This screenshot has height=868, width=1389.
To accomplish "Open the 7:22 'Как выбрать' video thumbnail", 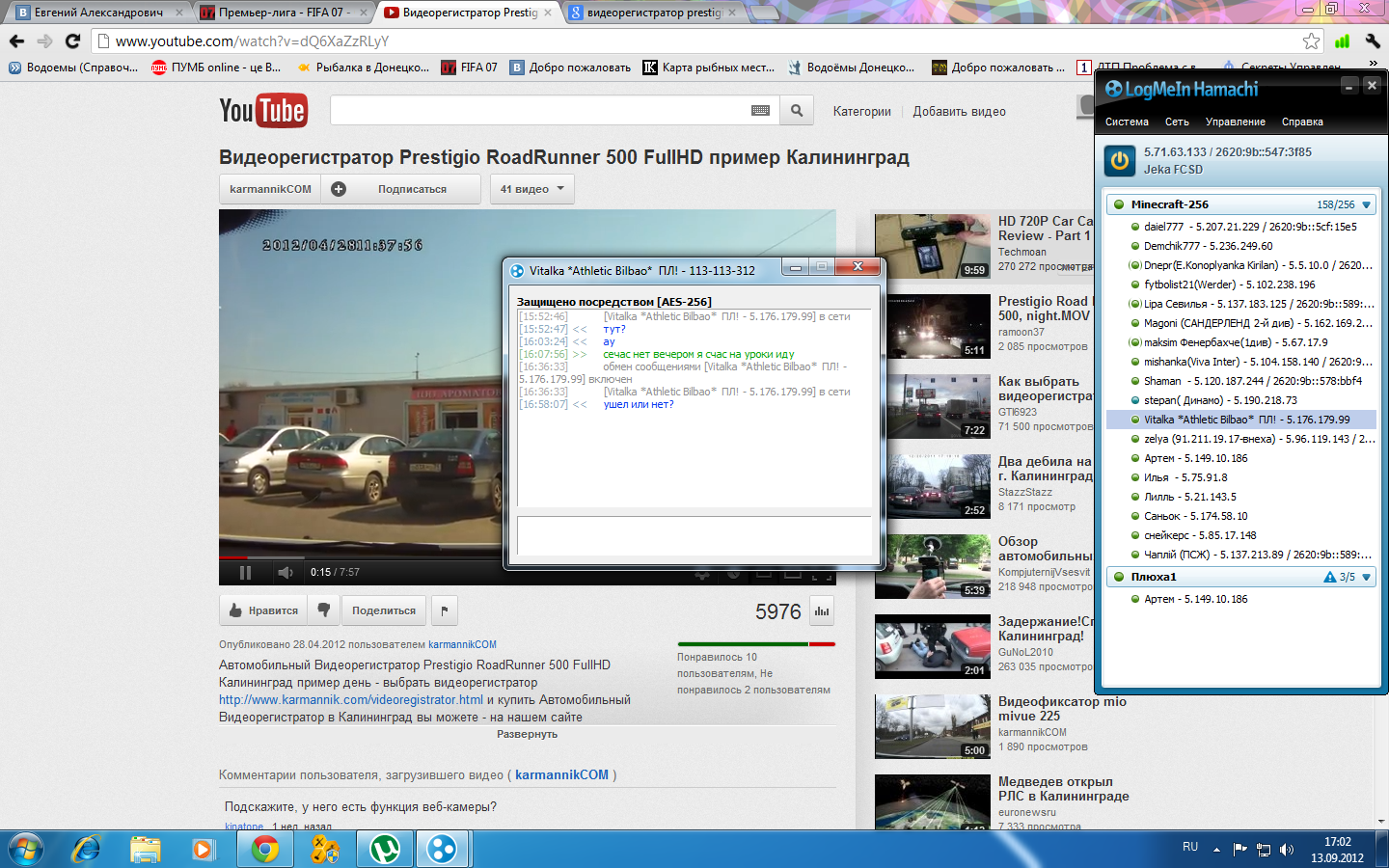I will pos(932,406).
